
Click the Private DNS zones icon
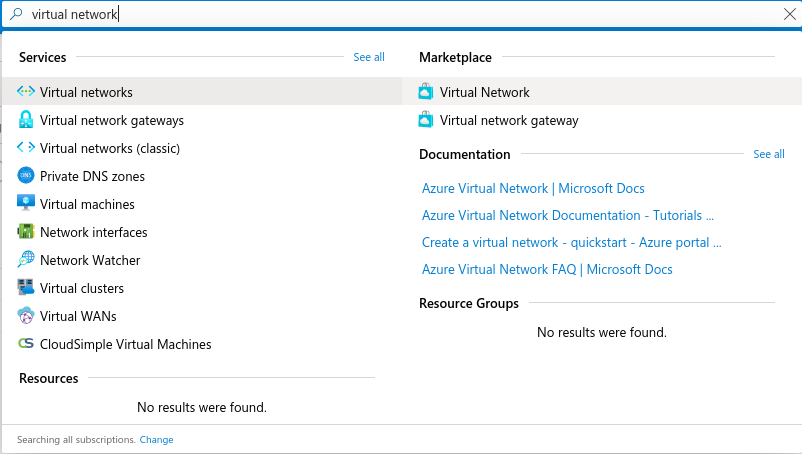[x=26, y=175]
